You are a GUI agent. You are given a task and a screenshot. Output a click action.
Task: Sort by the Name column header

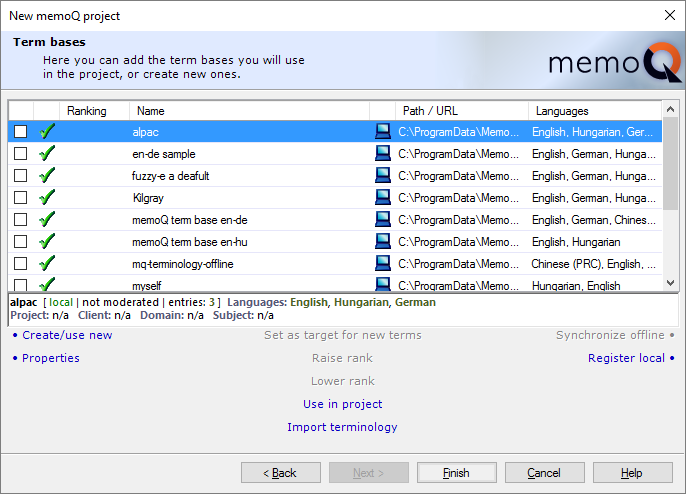pyautogui.click(x=249, y=111)
